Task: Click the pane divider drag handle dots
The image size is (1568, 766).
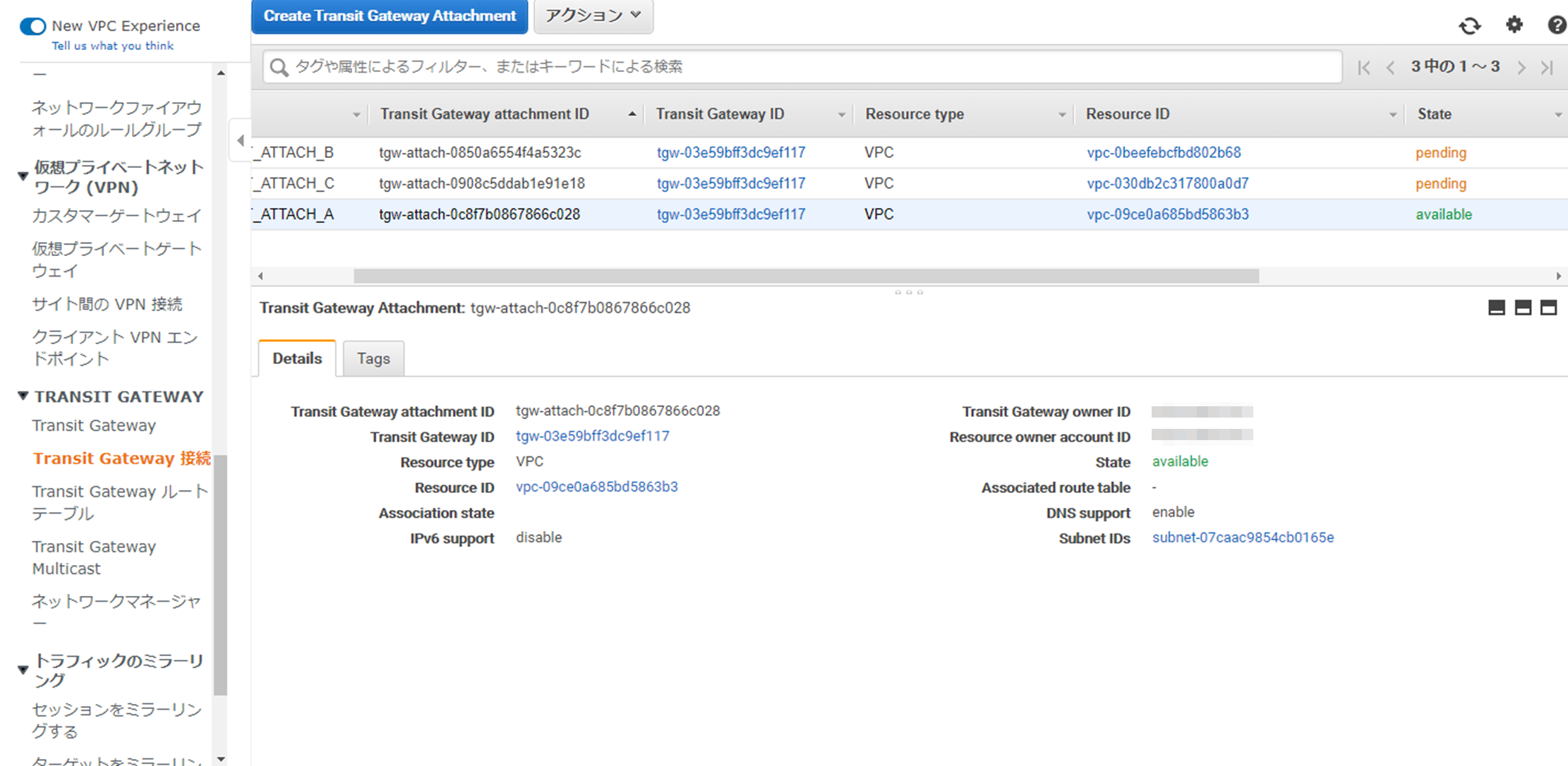Action: [x=909, y=292]
